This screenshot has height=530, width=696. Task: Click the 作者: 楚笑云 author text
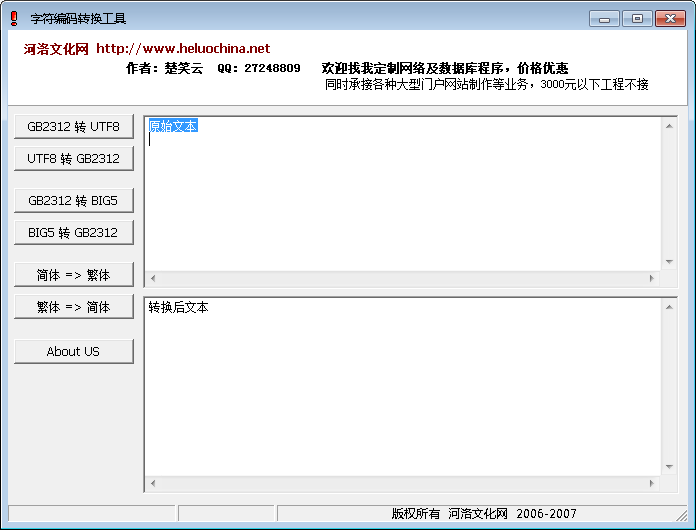click(165, 68)
